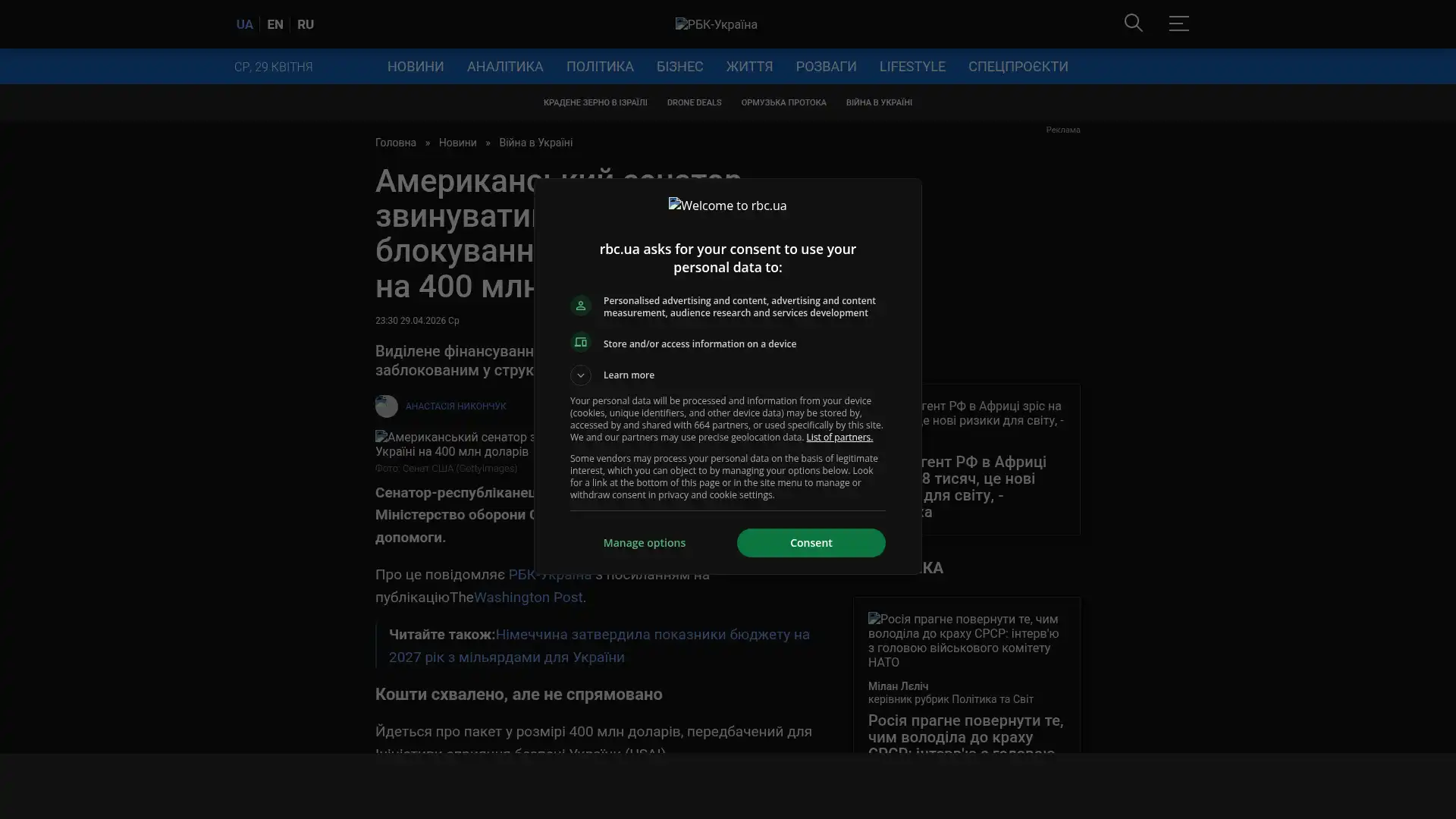The image size is (1456, 819).
Task: Open Німеччина затвердила показники бюджету link
Action: point(599,646)
